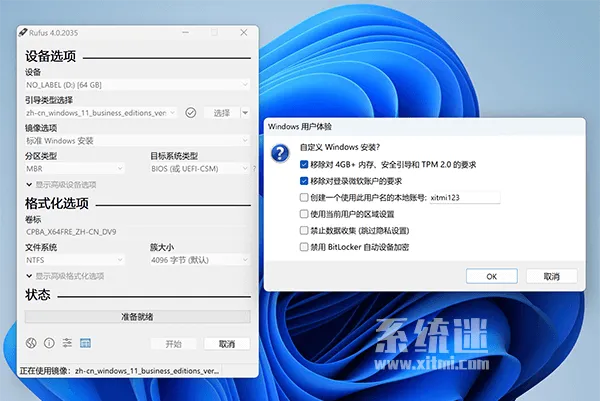Toggle remove Microsoft account login requirement
600x401 pixels.
tap(304, 181)
